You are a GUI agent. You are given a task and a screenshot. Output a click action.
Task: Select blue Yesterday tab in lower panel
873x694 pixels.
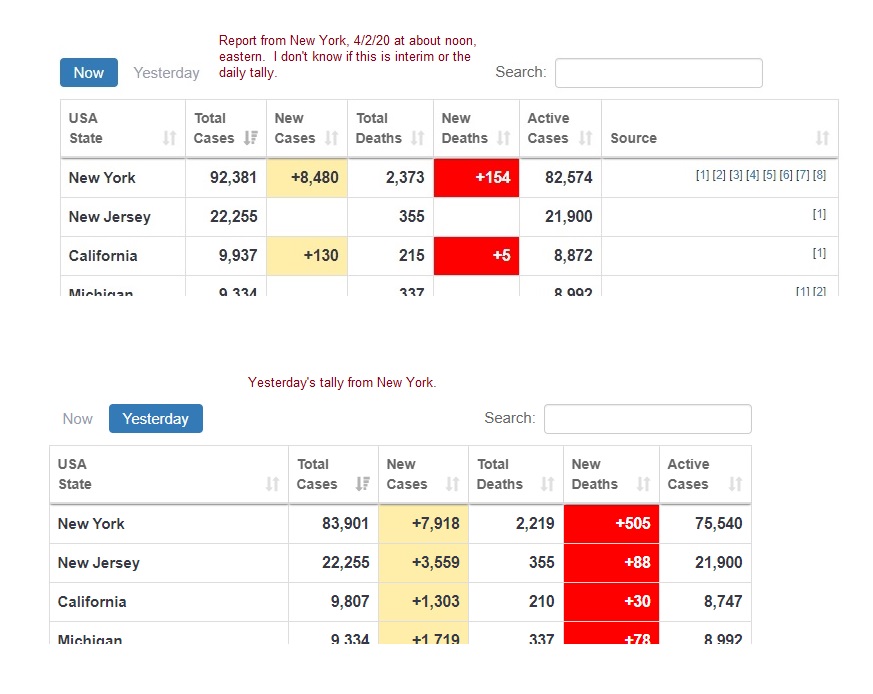156,418
